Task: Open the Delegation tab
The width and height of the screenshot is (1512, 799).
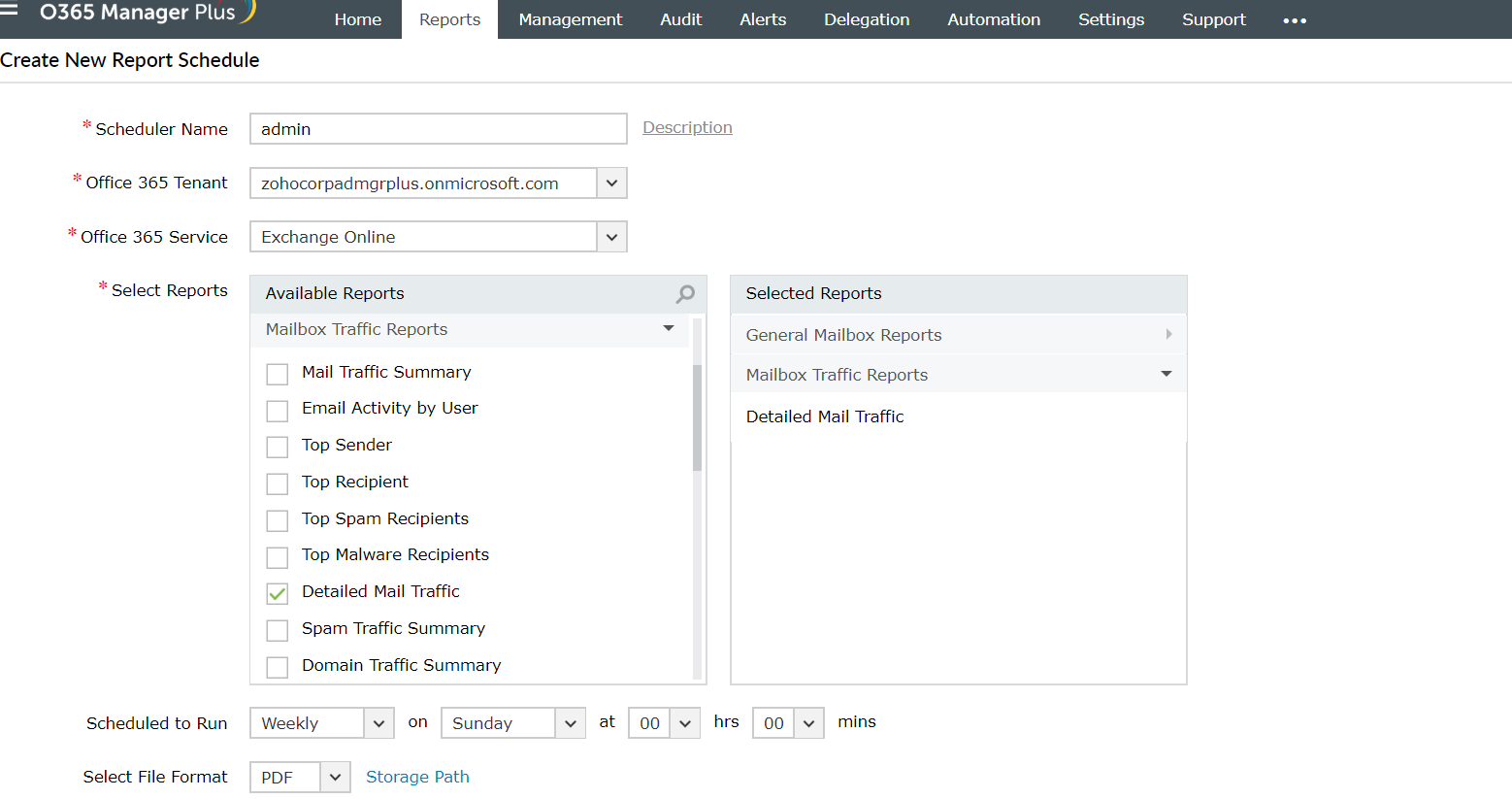Action: point(867,19)
